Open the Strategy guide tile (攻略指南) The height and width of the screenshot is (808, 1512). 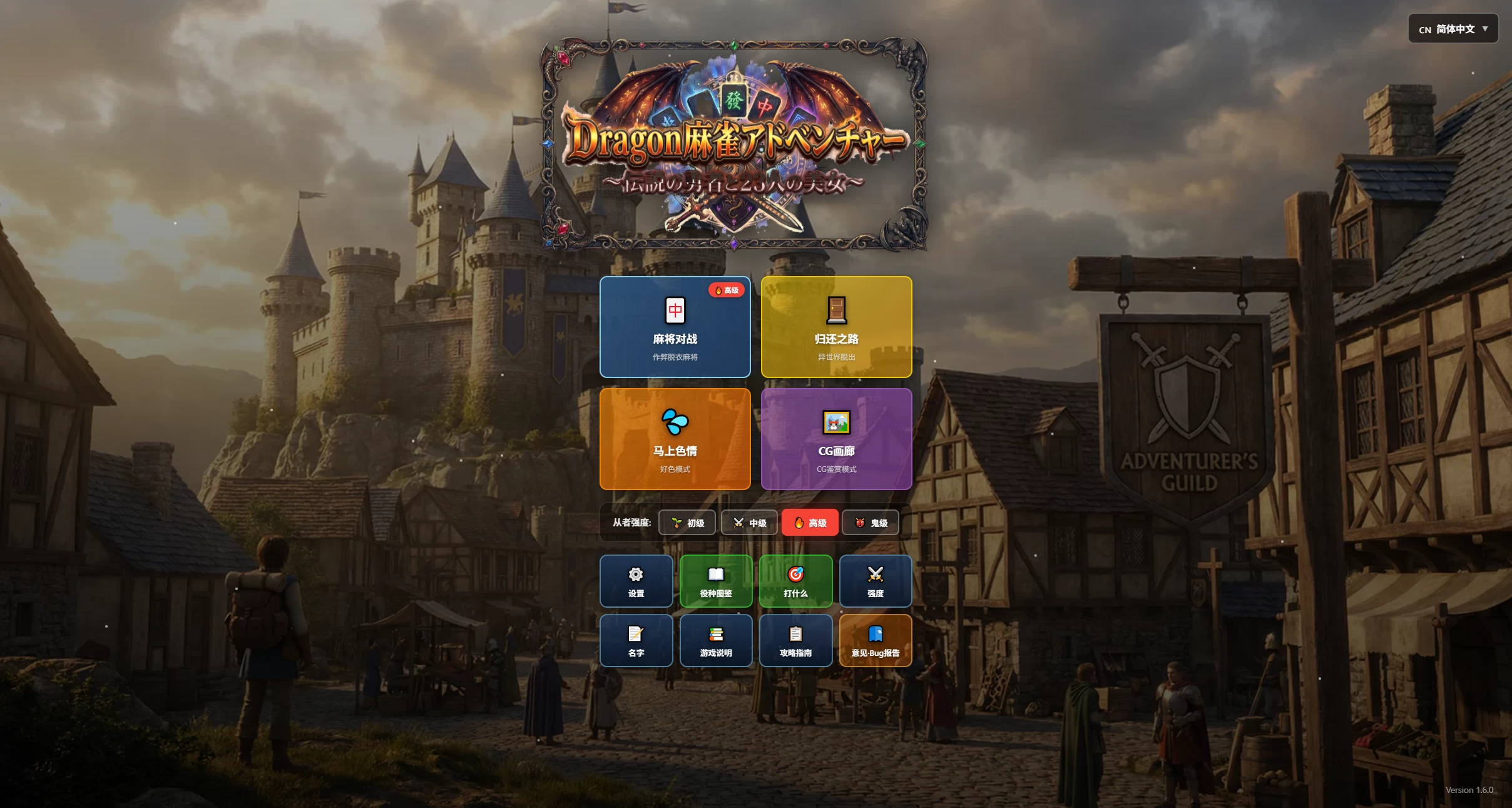click(795, 640)
